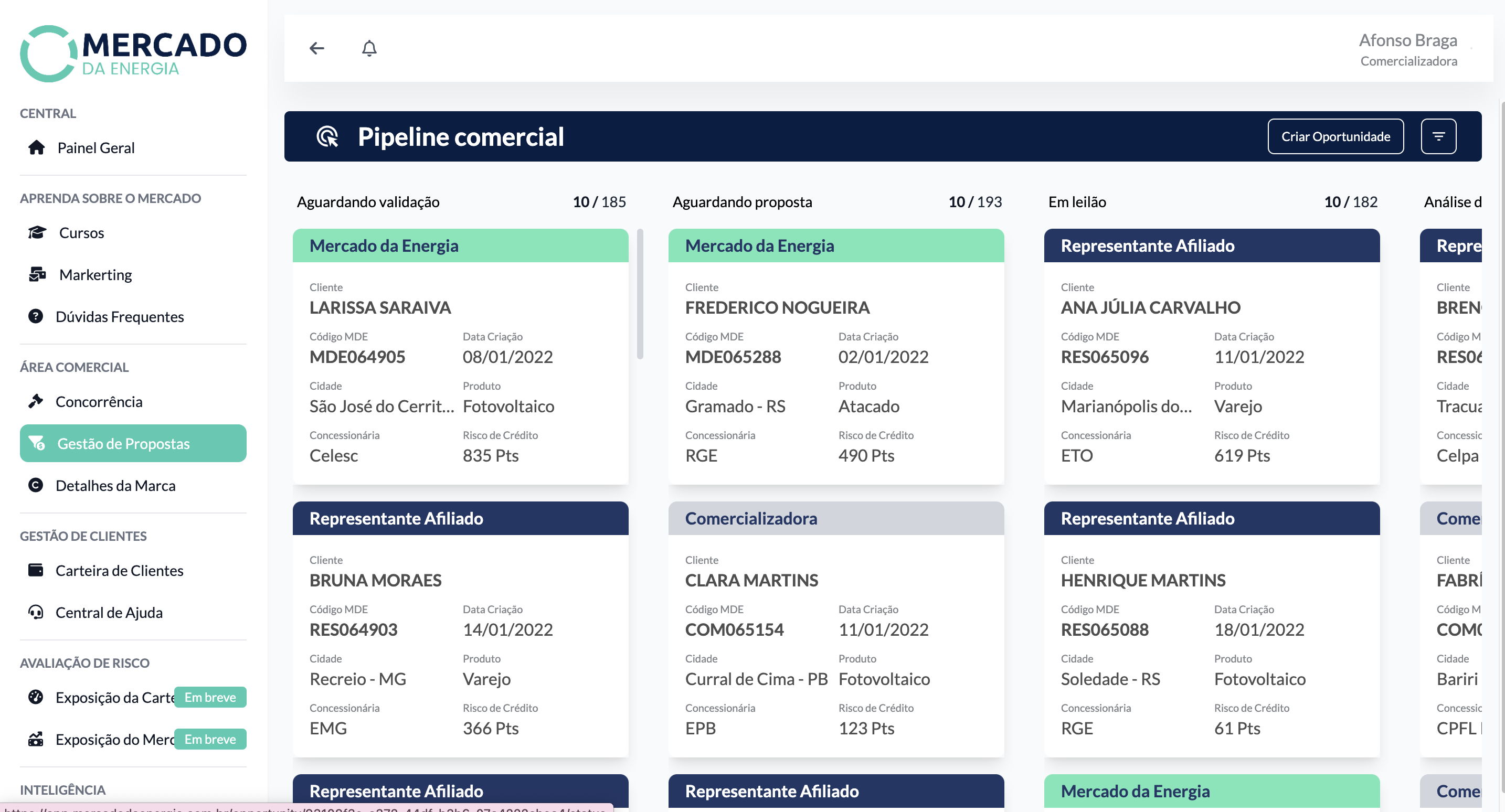
Task: Click Em leilão column title
Action: tap(1077, 201)
